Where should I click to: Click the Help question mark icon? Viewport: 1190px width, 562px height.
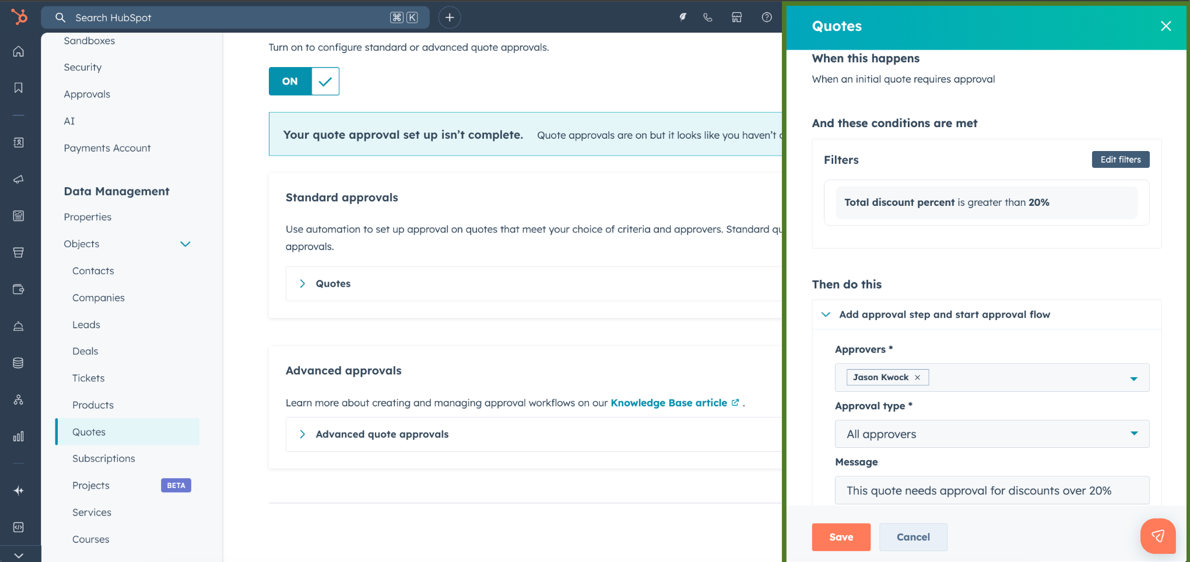tap(767, 17)
